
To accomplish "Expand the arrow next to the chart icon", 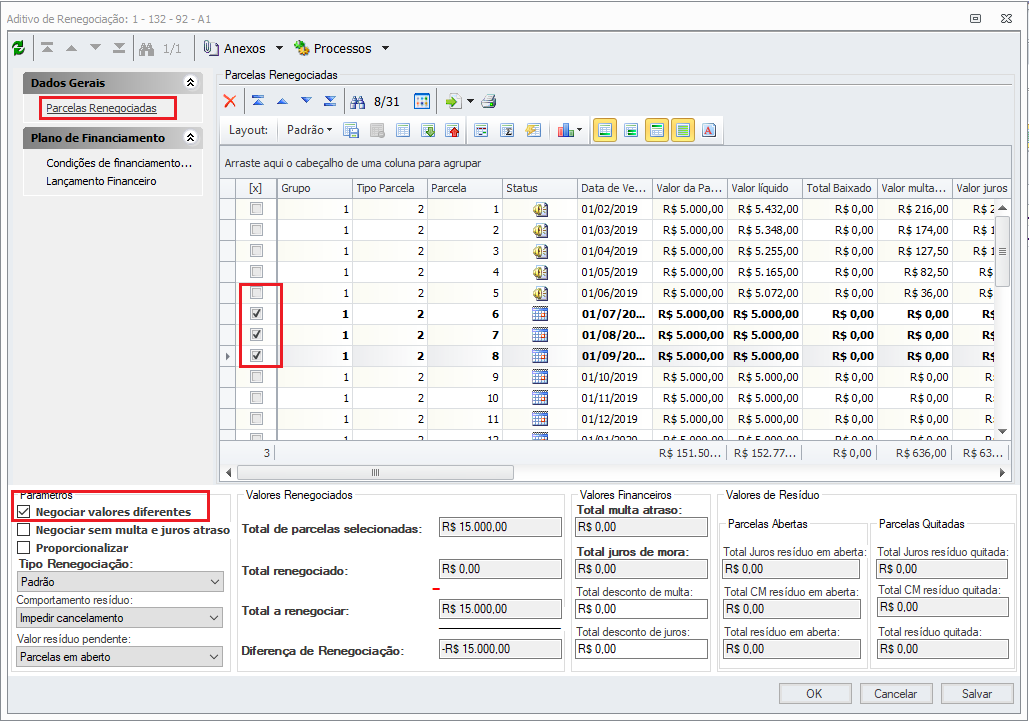I will [579, 130].
